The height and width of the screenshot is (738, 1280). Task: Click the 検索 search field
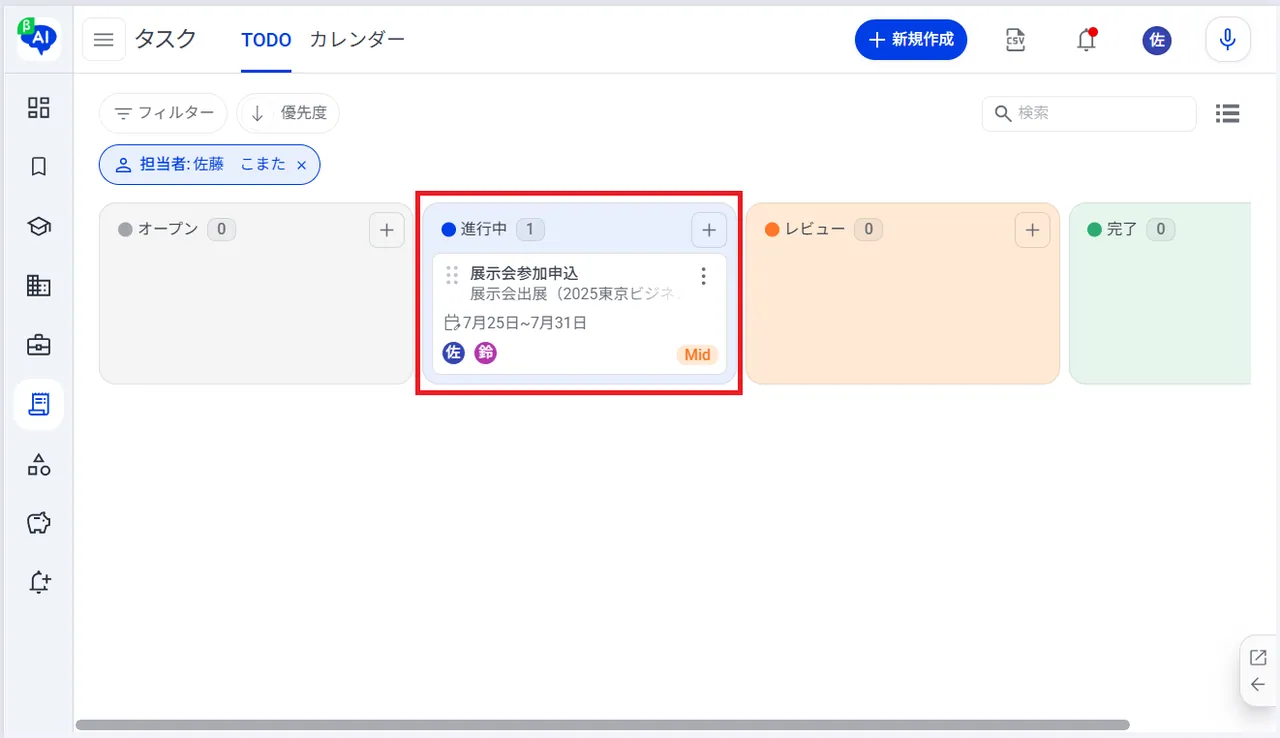[x=1089, y=114]
